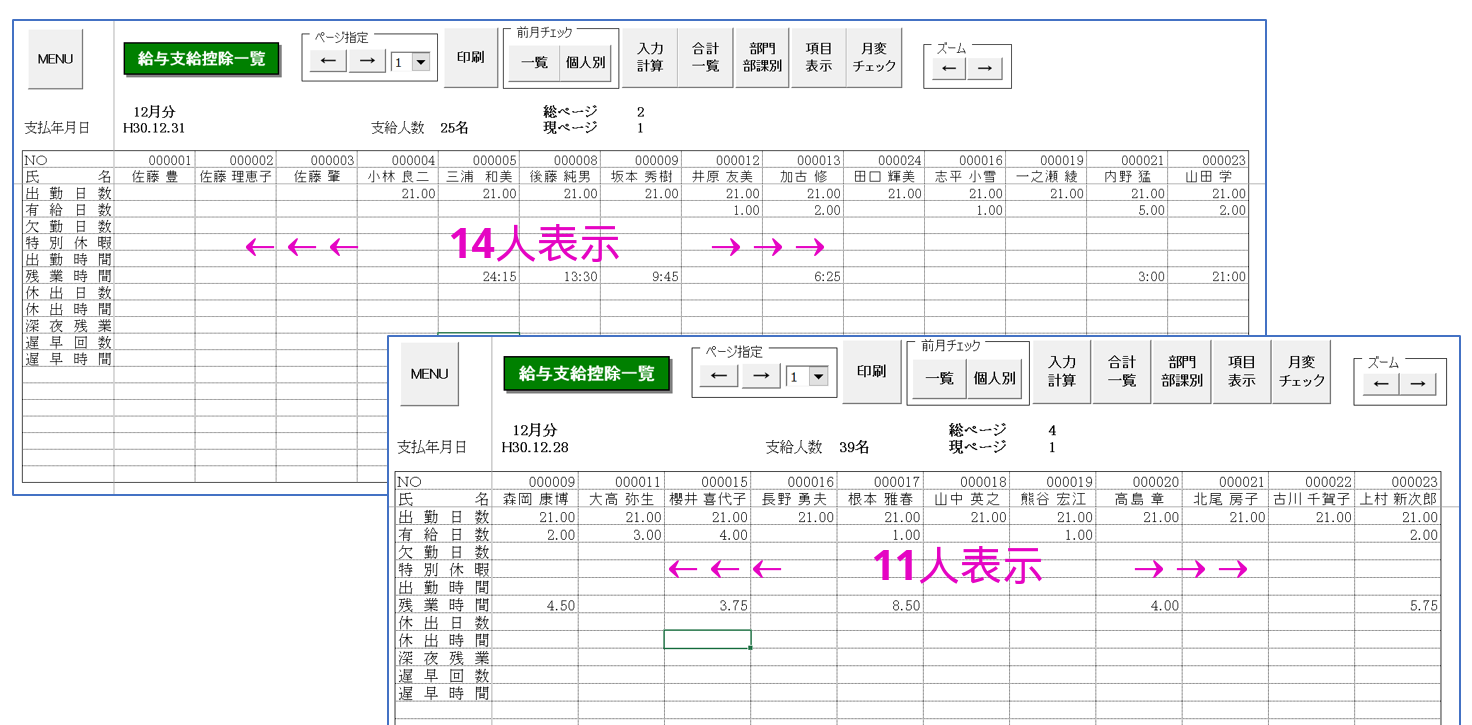Open 項目表示 in back window toolbar
1472x725 pixels.
(x=818, y=58)
